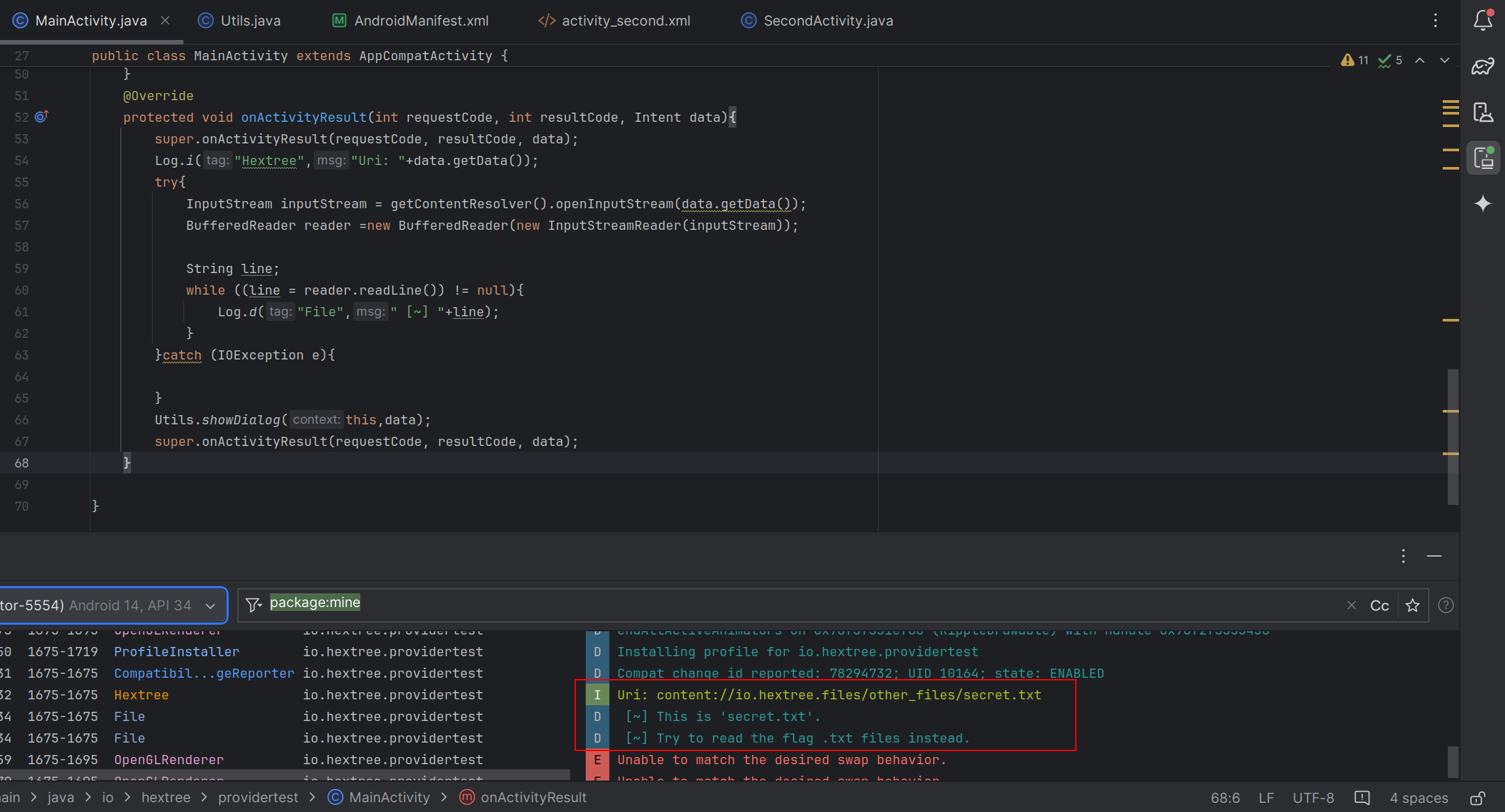Screen dimensions: 1505x812
Task: Open the Gradle elephant tool window
Action: click(1483, 66)
